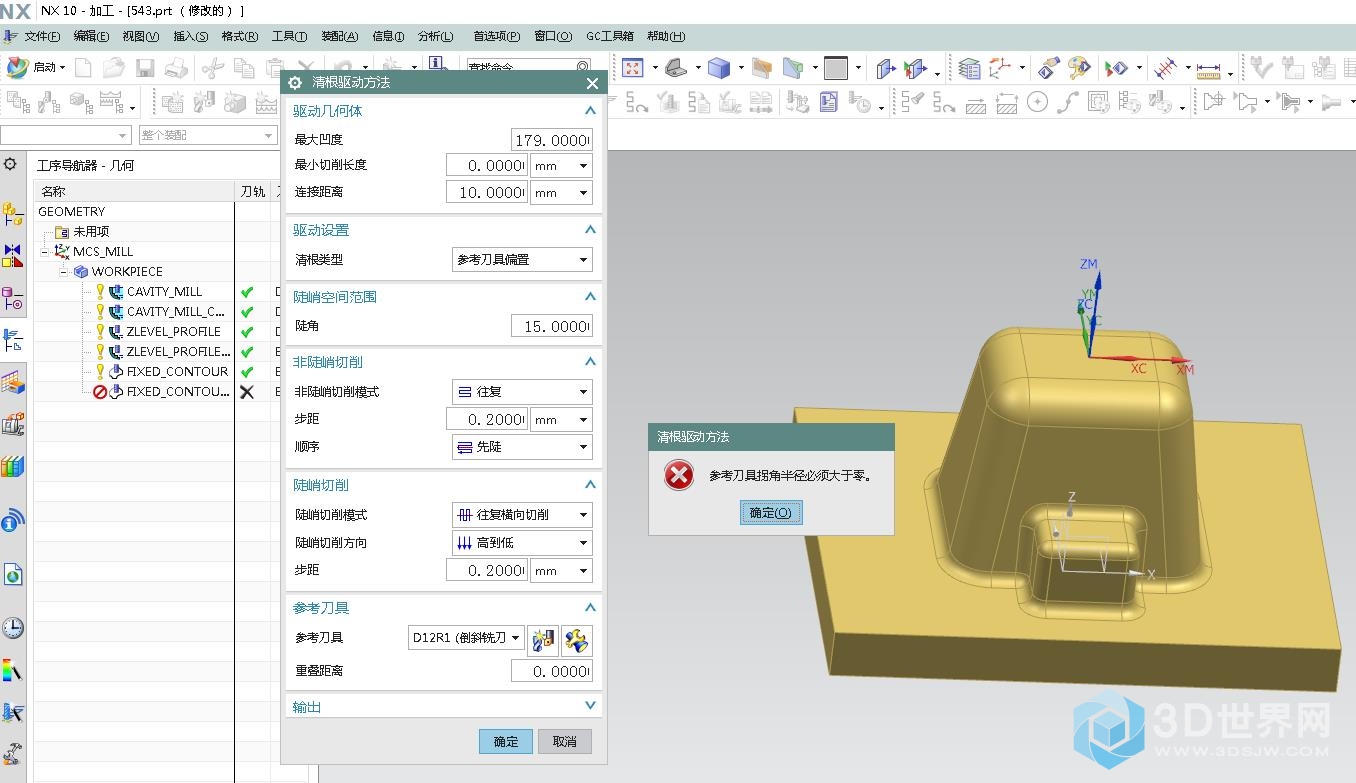
Task: Open the Roles sidebar tab
Action: point(12,755)
